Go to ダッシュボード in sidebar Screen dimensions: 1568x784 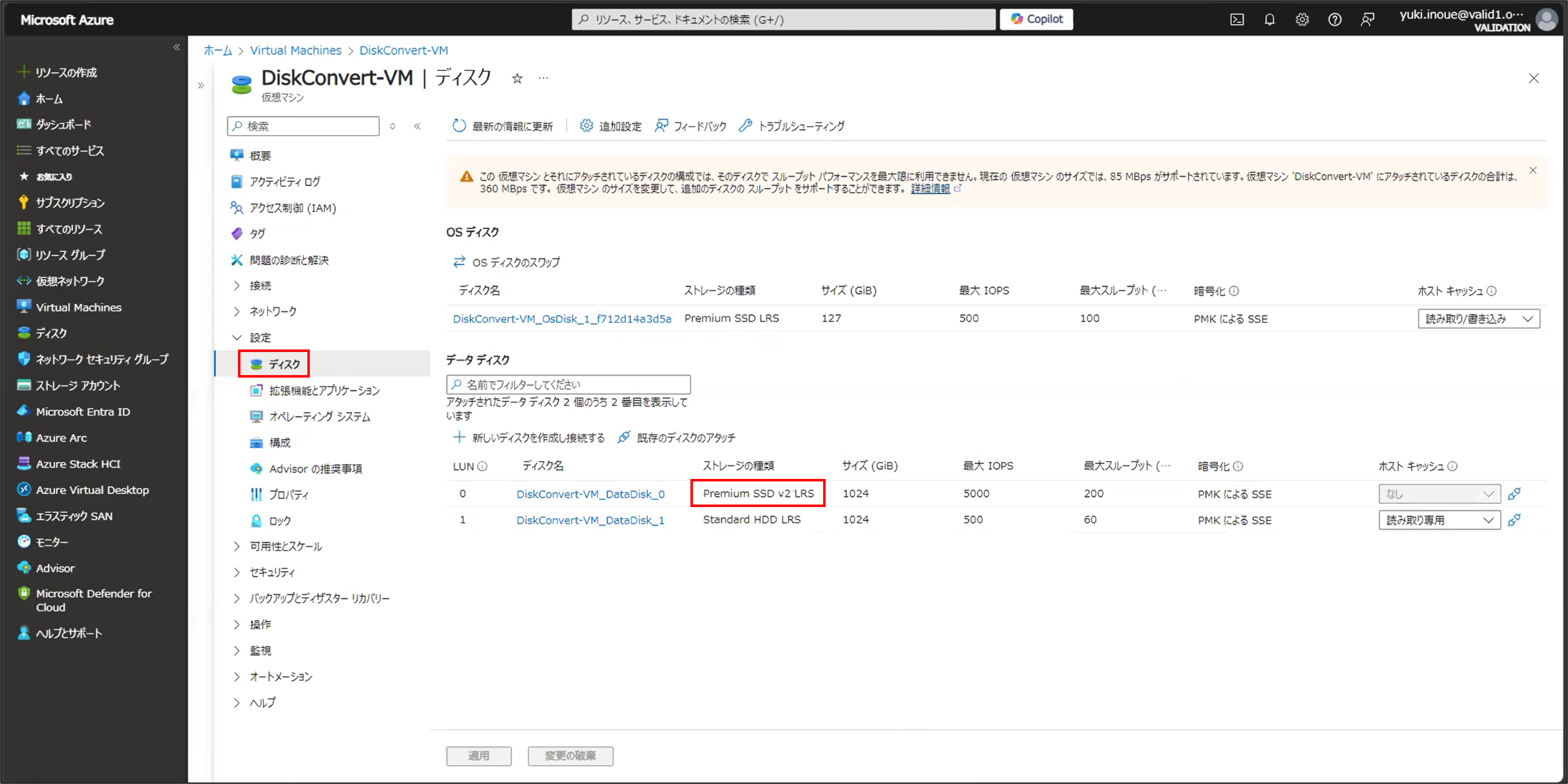tap(63, 124)
